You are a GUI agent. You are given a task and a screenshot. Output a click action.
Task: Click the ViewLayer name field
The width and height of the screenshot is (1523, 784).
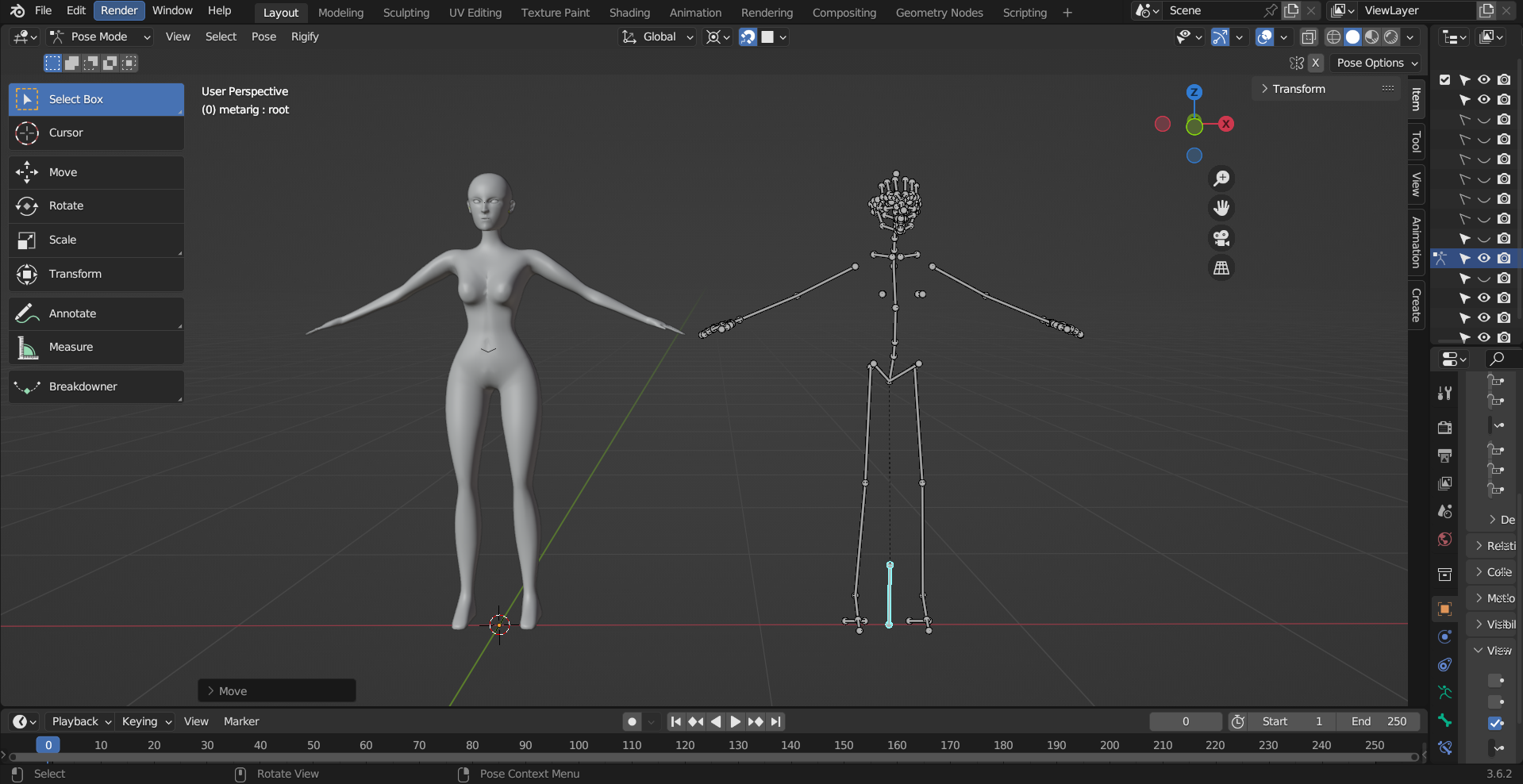pos(1417,10)
